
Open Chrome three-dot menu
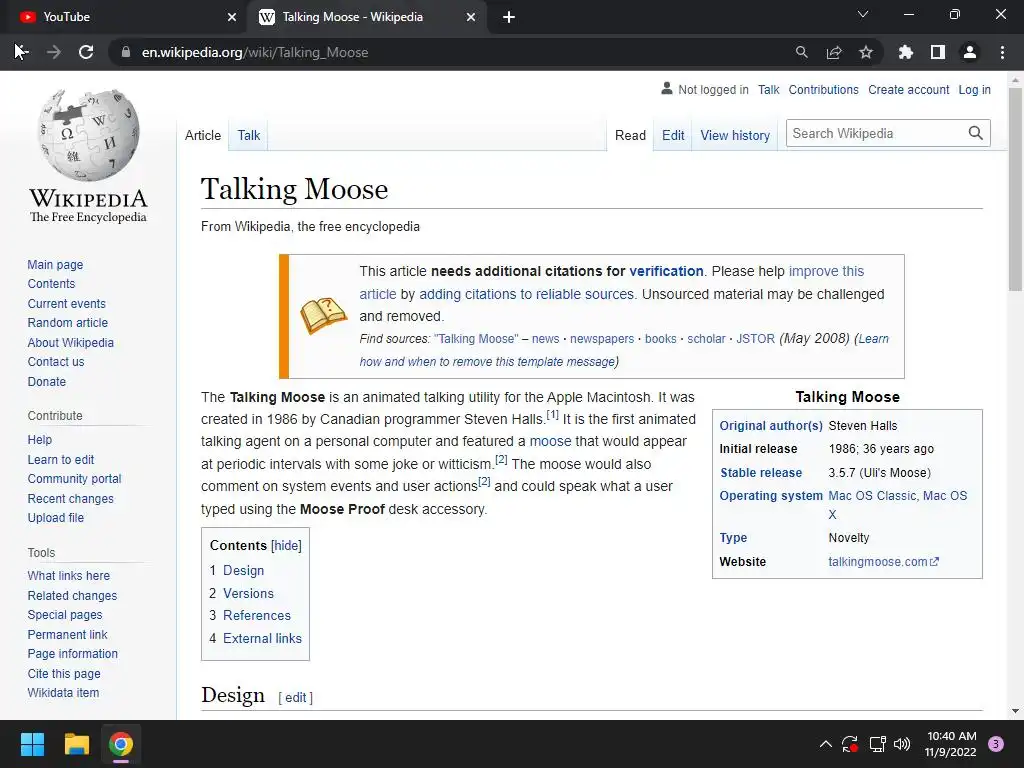point(1002,52)
